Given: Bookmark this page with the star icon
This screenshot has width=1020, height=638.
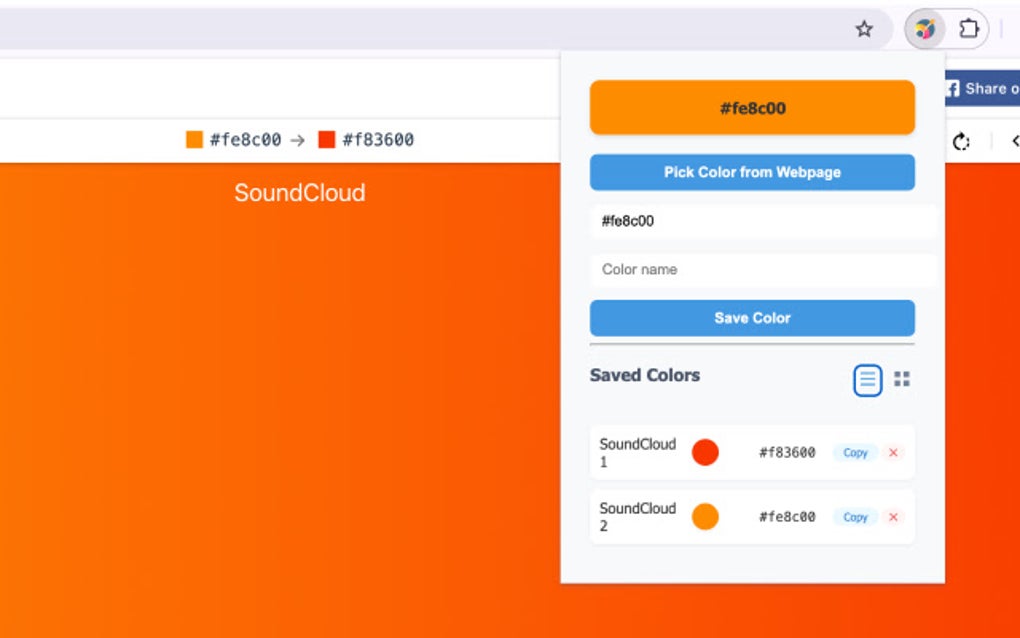Looking at the screenshot, I should (x=864, y=30).
